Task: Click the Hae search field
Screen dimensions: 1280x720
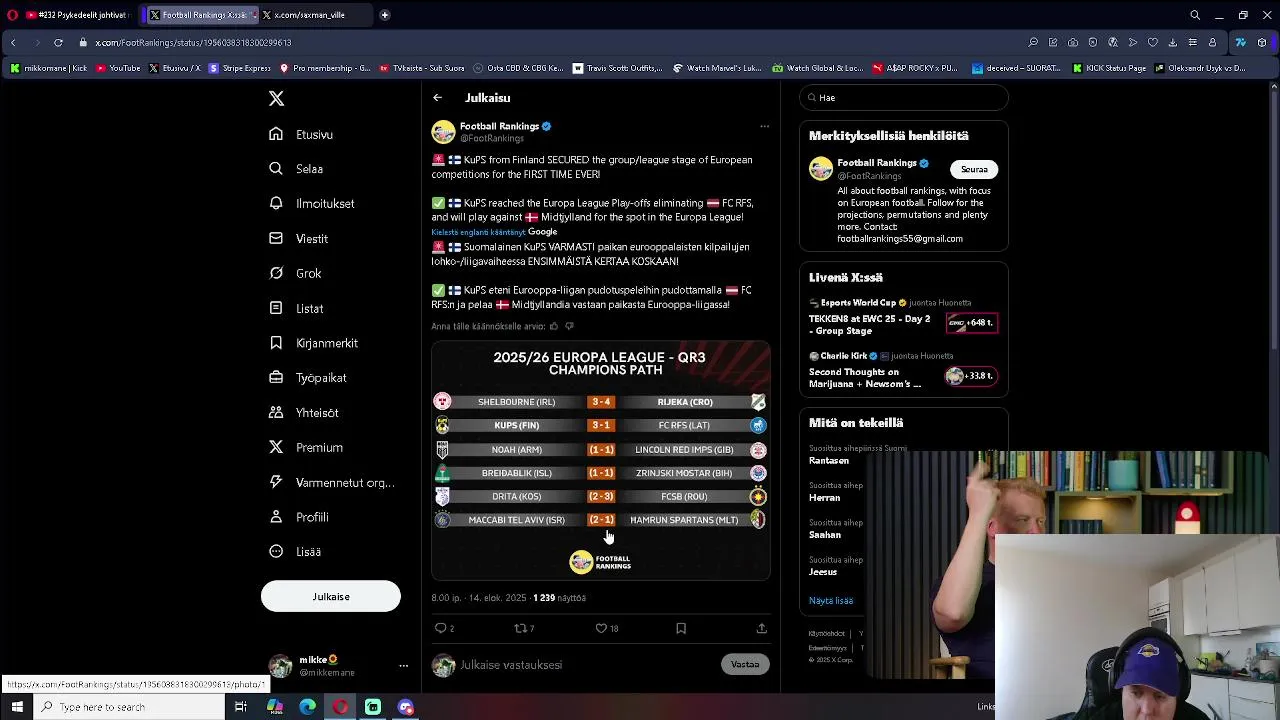Action: click(x=904, y=98)
